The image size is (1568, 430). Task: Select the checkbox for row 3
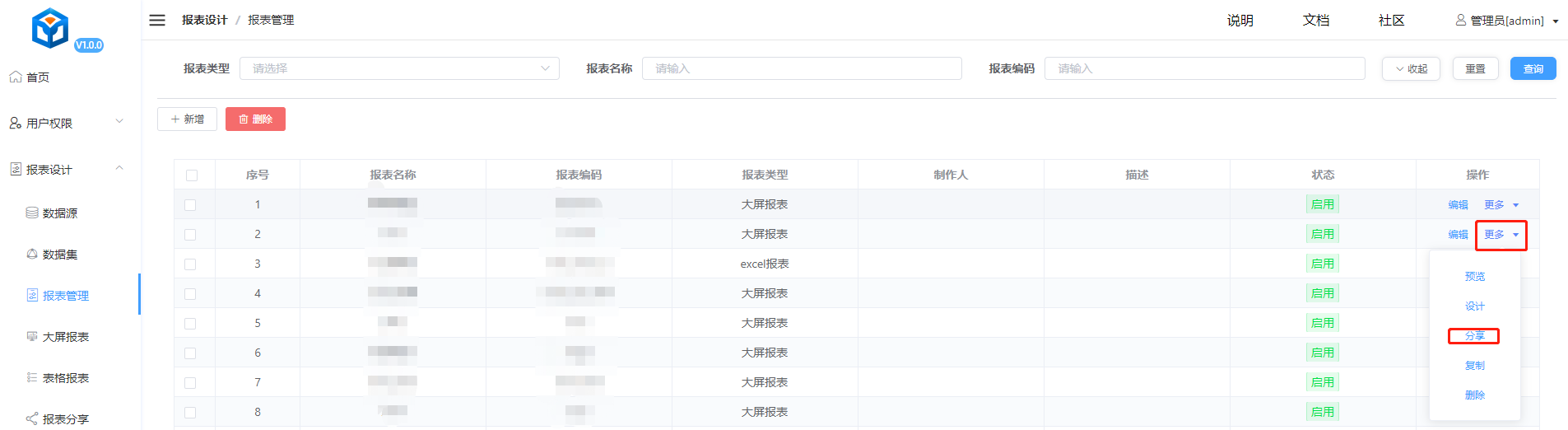[190, 264]
